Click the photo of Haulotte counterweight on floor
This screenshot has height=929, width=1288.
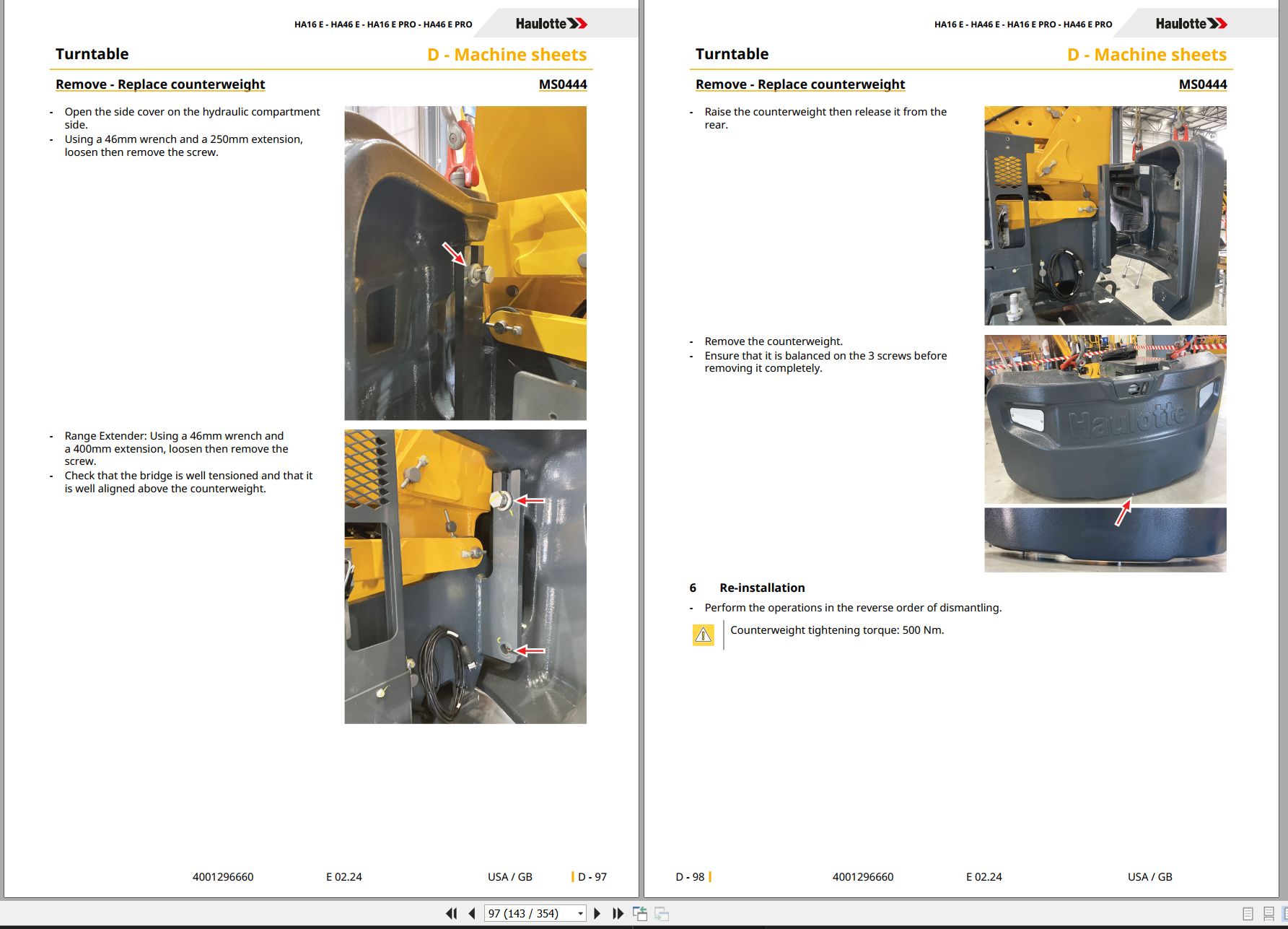point(1105,419)
